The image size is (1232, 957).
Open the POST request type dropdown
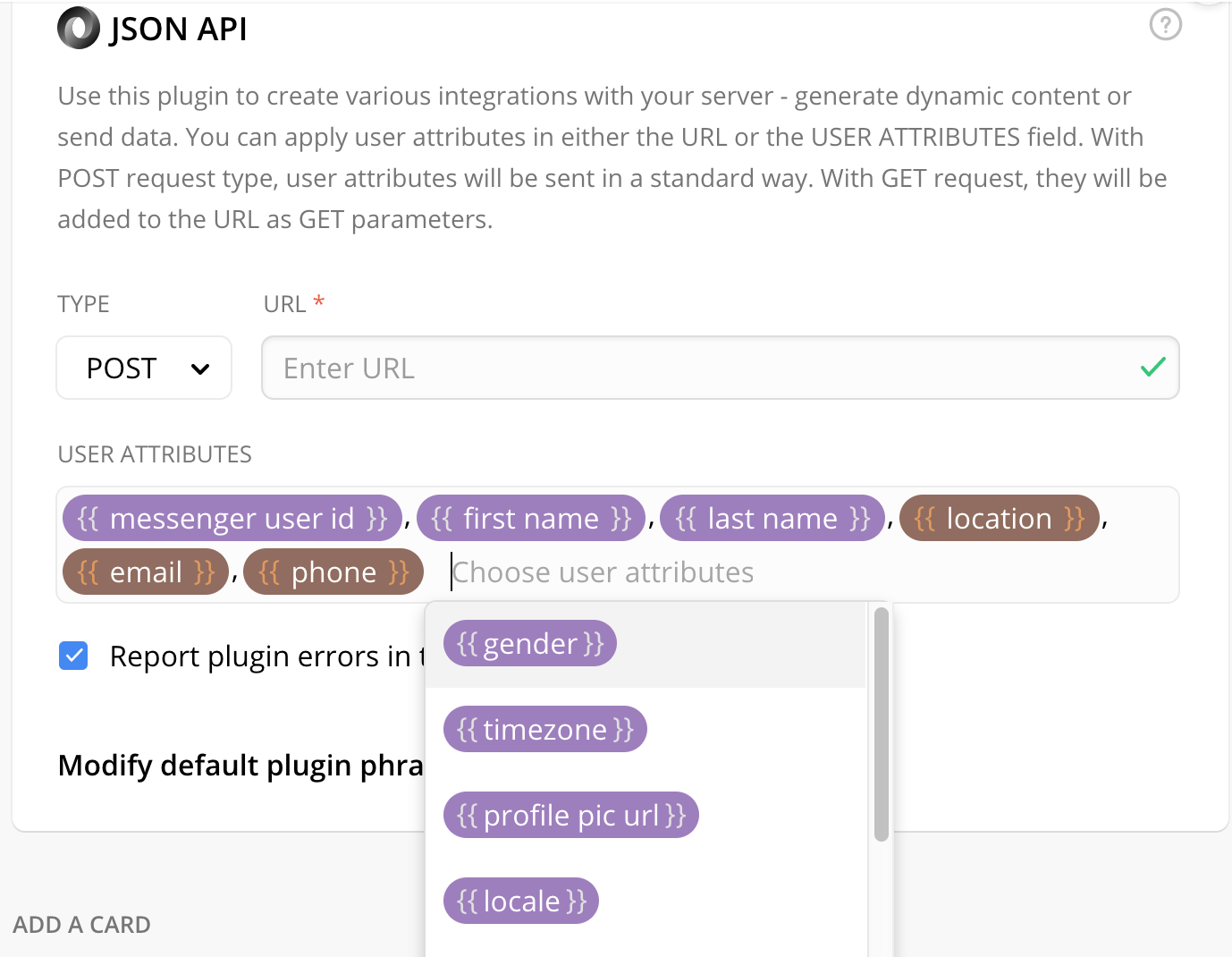click(144, 368)
